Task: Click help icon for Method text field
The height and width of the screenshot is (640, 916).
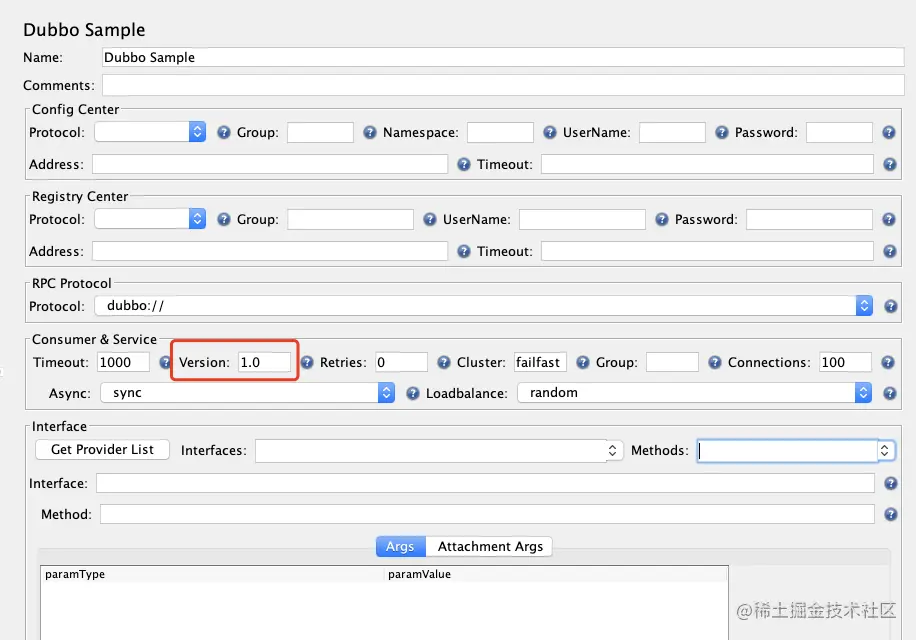Action: click(890, 514)
